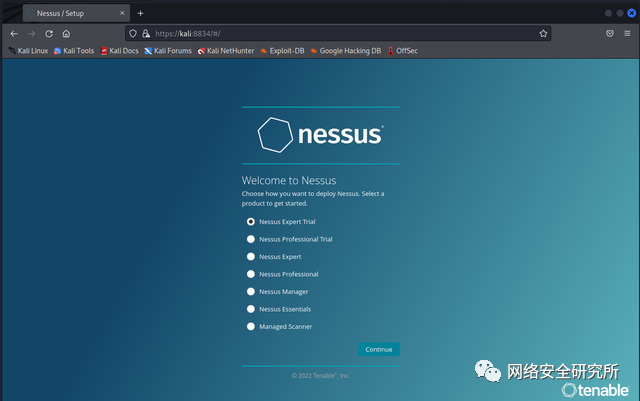Click the URL address bar
Image resolution: width=640 pixels, height=401 pixels.
click(338, 33)
